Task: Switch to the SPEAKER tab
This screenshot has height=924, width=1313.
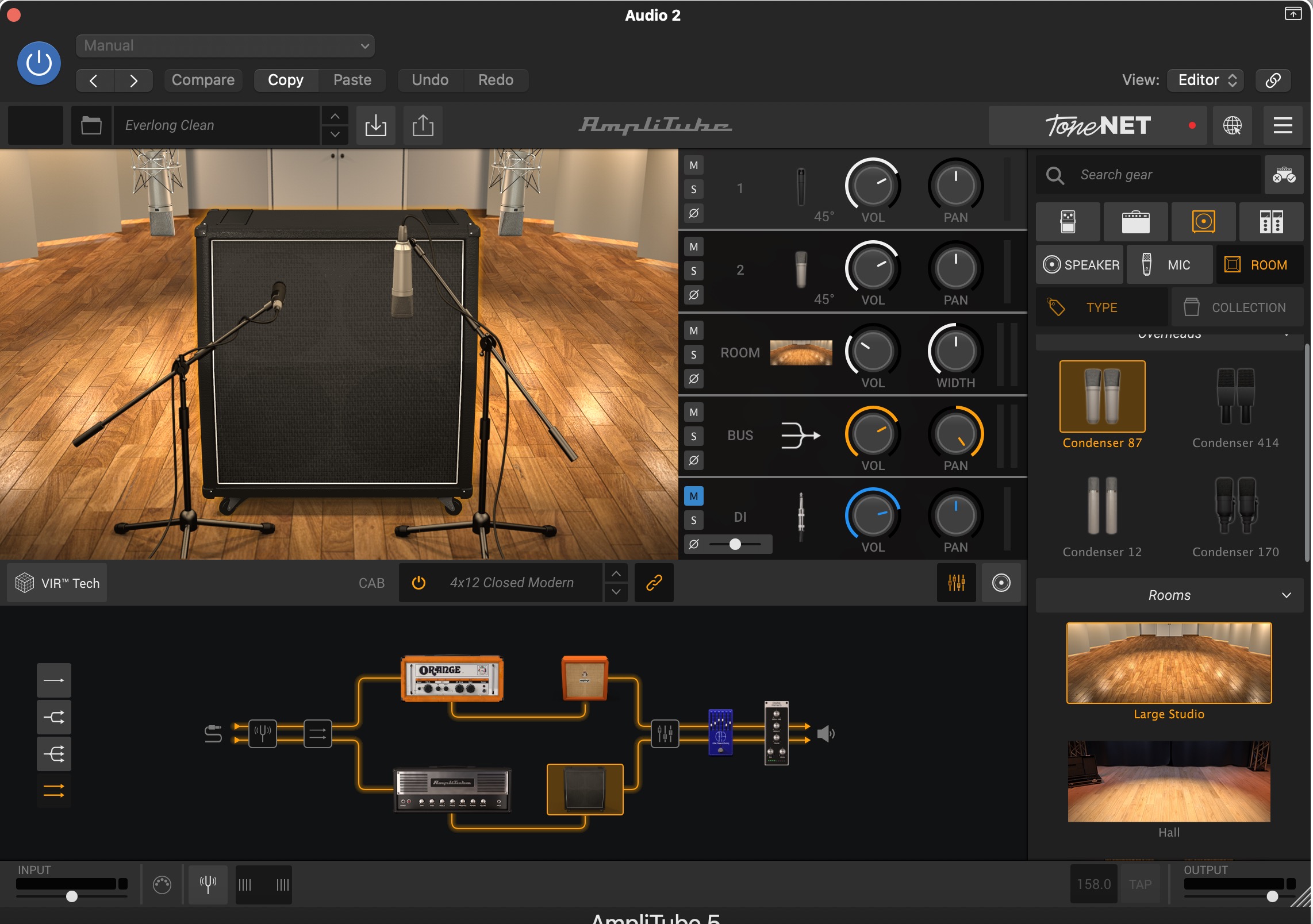Action: (x=1080, y=264)
